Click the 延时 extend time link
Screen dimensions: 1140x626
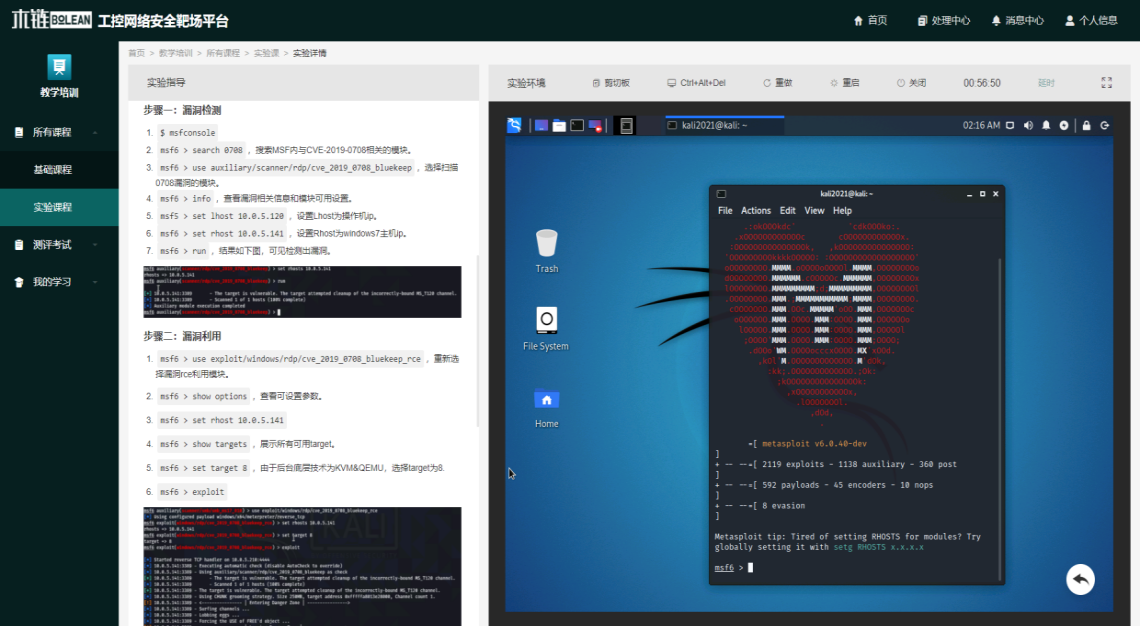click(1046, 83)
